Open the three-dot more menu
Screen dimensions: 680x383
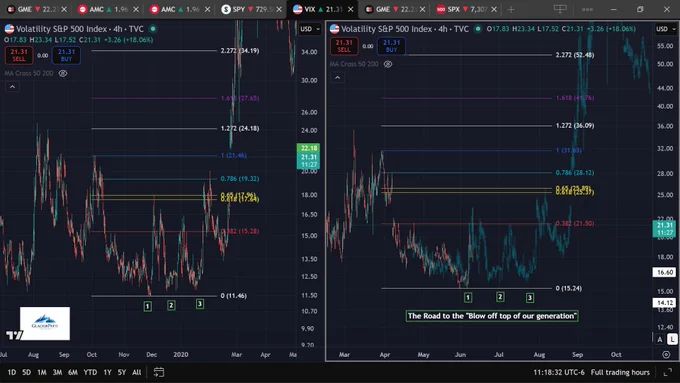(x=587, y=9)
